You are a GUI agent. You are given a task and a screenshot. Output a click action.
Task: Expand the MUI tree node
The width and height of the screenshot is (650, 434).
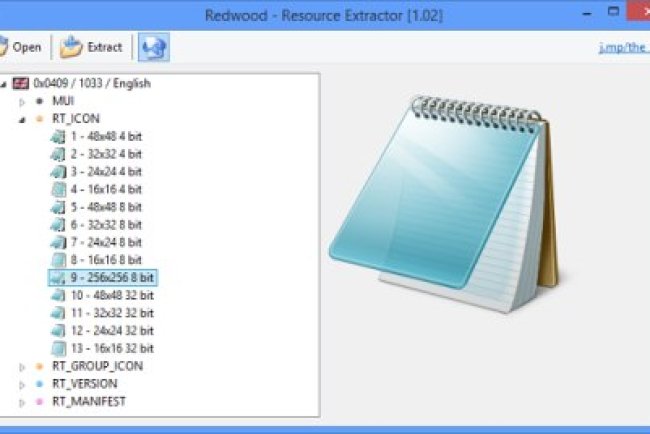pos(22,102)
